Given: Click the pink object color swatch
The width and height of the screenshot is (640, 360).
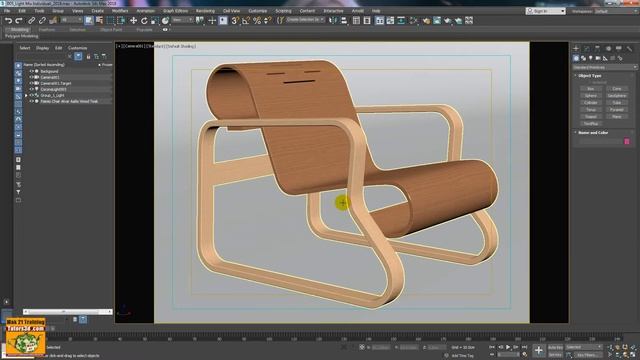Looking at the screenshot, I should click(627, 142).
